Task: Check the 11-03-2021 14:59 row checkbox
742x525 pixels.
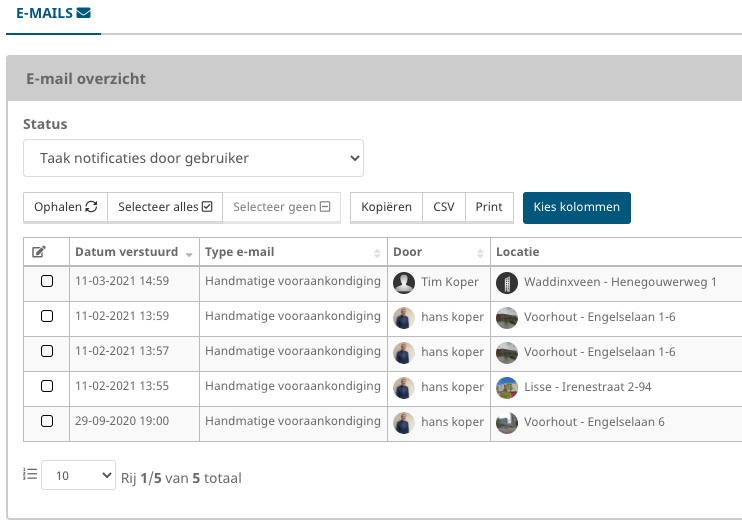Action: [47, 282]
